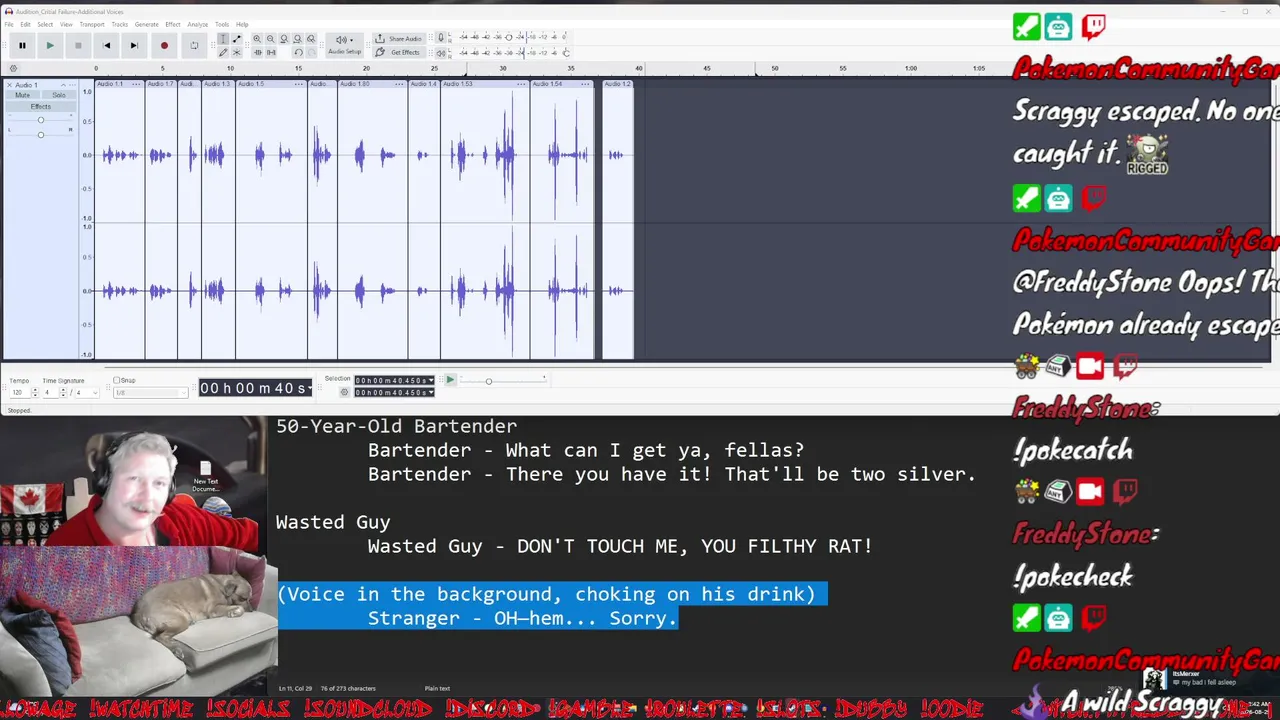The image size is (1280, 720).
Task: Open timeline options gear icon
Action: point(13,68)
